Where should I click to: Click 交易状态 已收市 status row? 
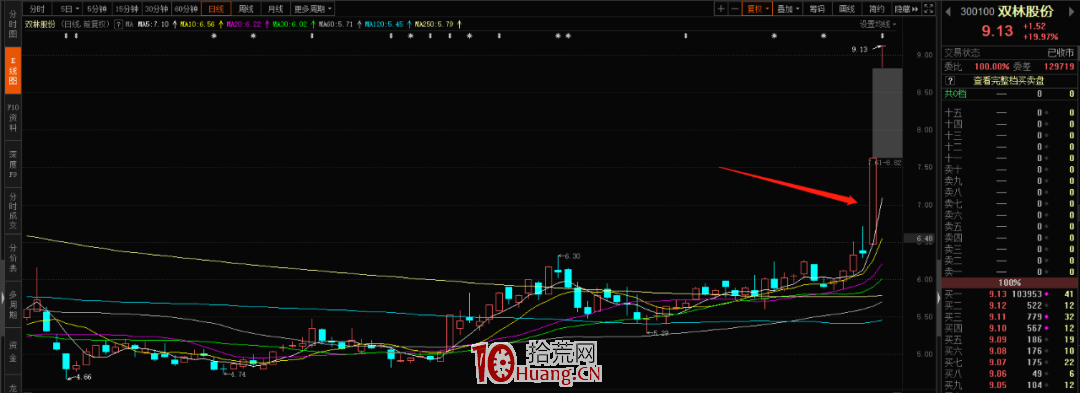[x=1009, y=52]
